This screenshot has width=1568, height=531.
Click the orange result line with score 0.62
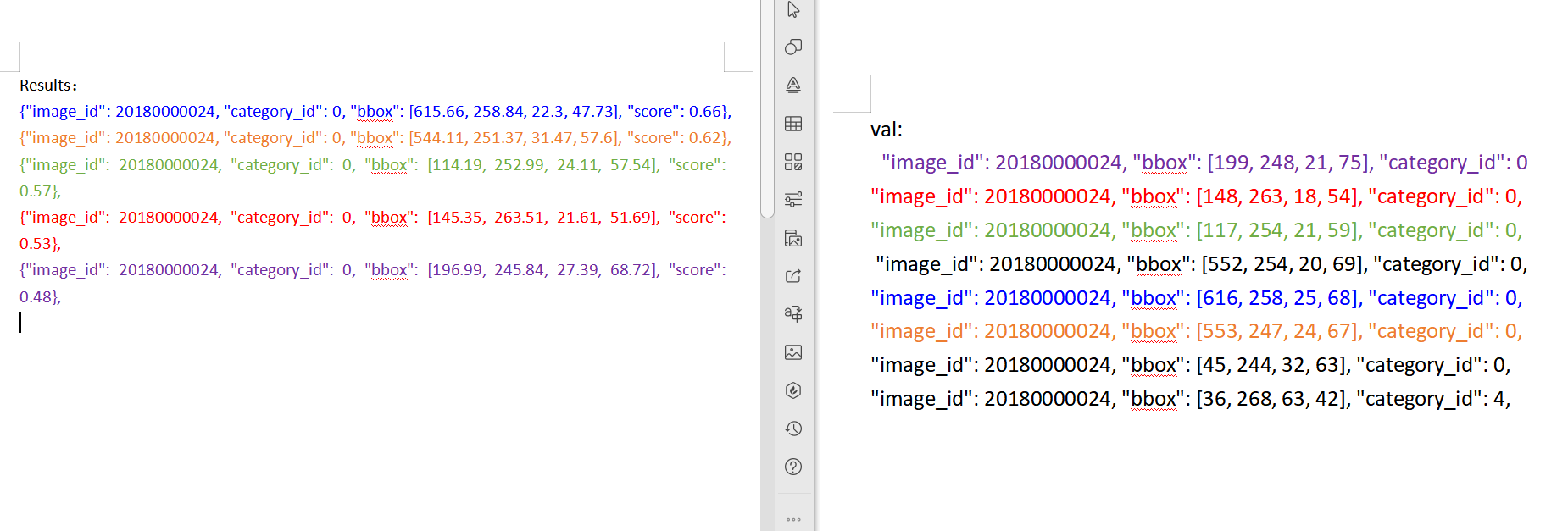point(375,138)
